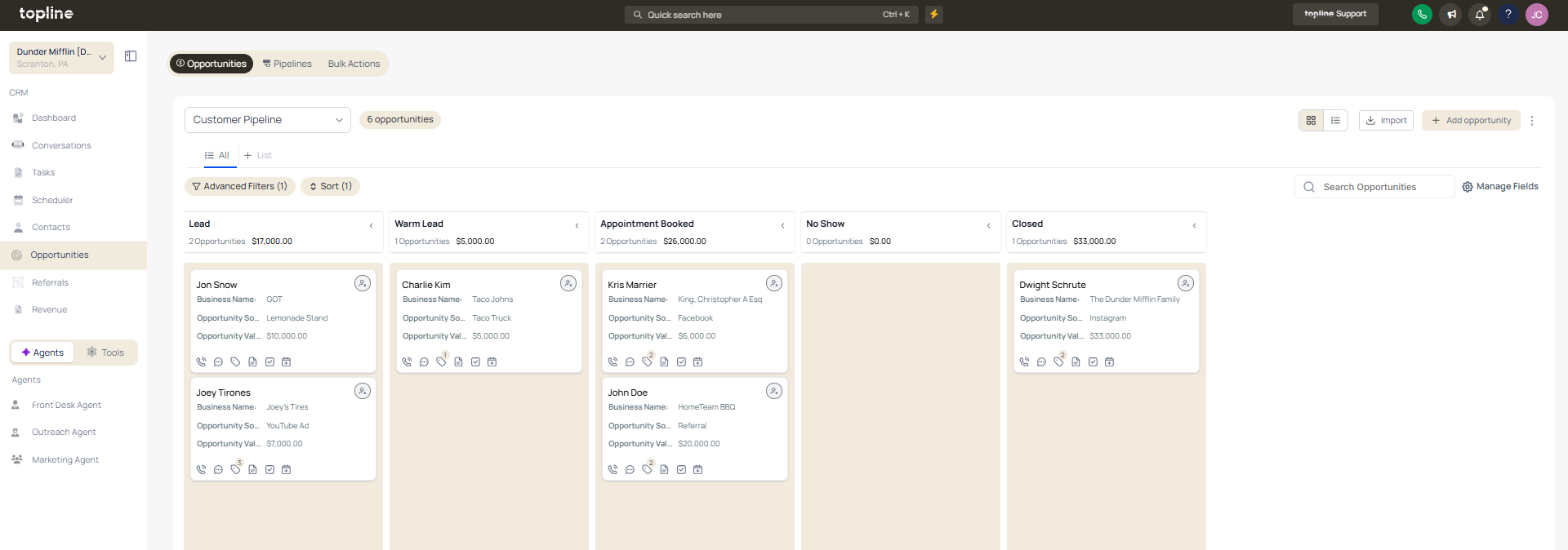Switch to the Bulk Actions tab

pos(354,64)
